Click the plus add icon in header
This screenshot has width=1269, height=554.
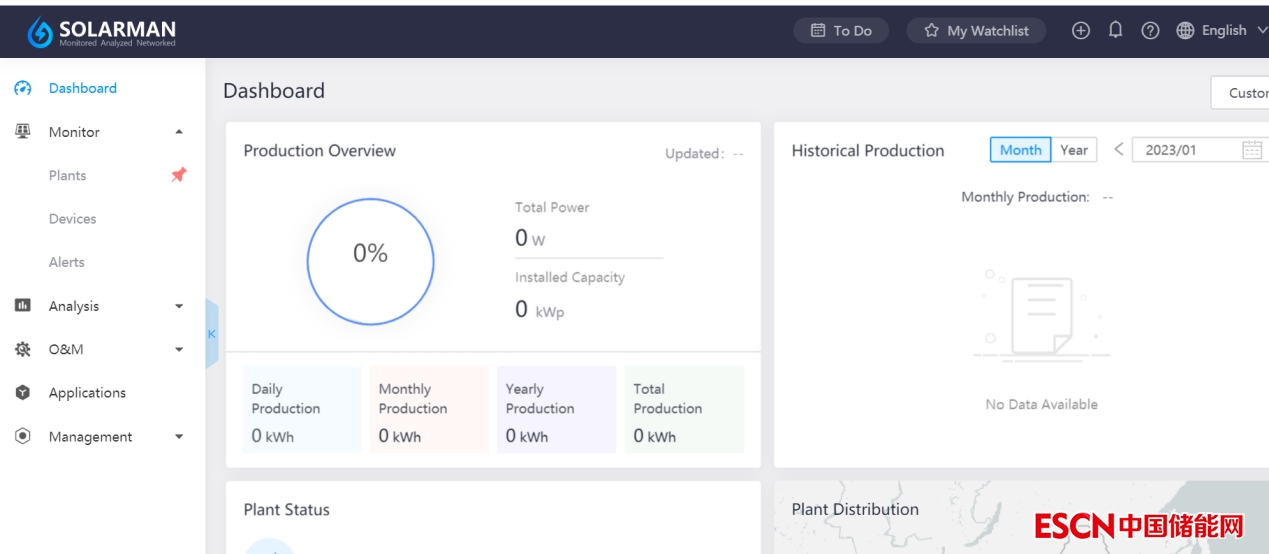(x=1080, y=31)
